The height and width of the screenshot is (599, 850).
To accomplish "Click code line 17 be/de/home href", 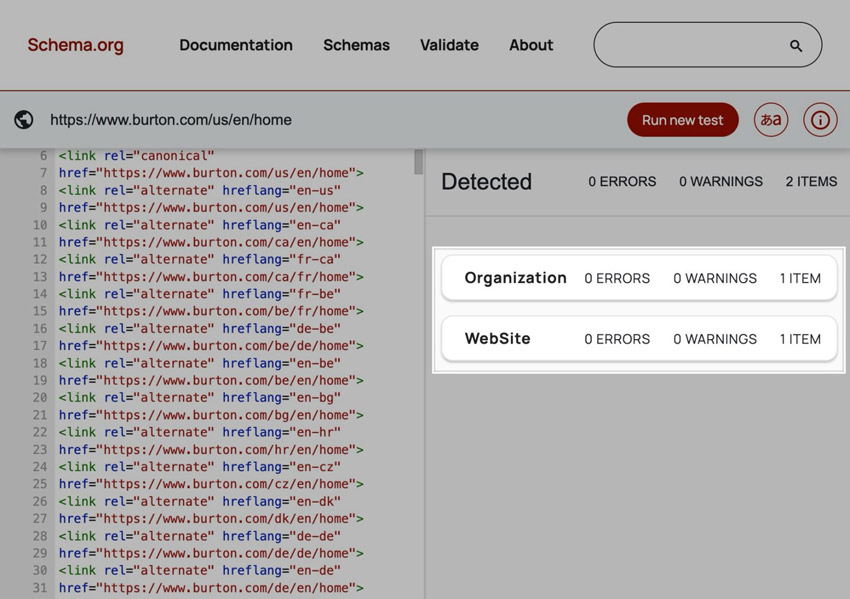I will pos(211,346).
